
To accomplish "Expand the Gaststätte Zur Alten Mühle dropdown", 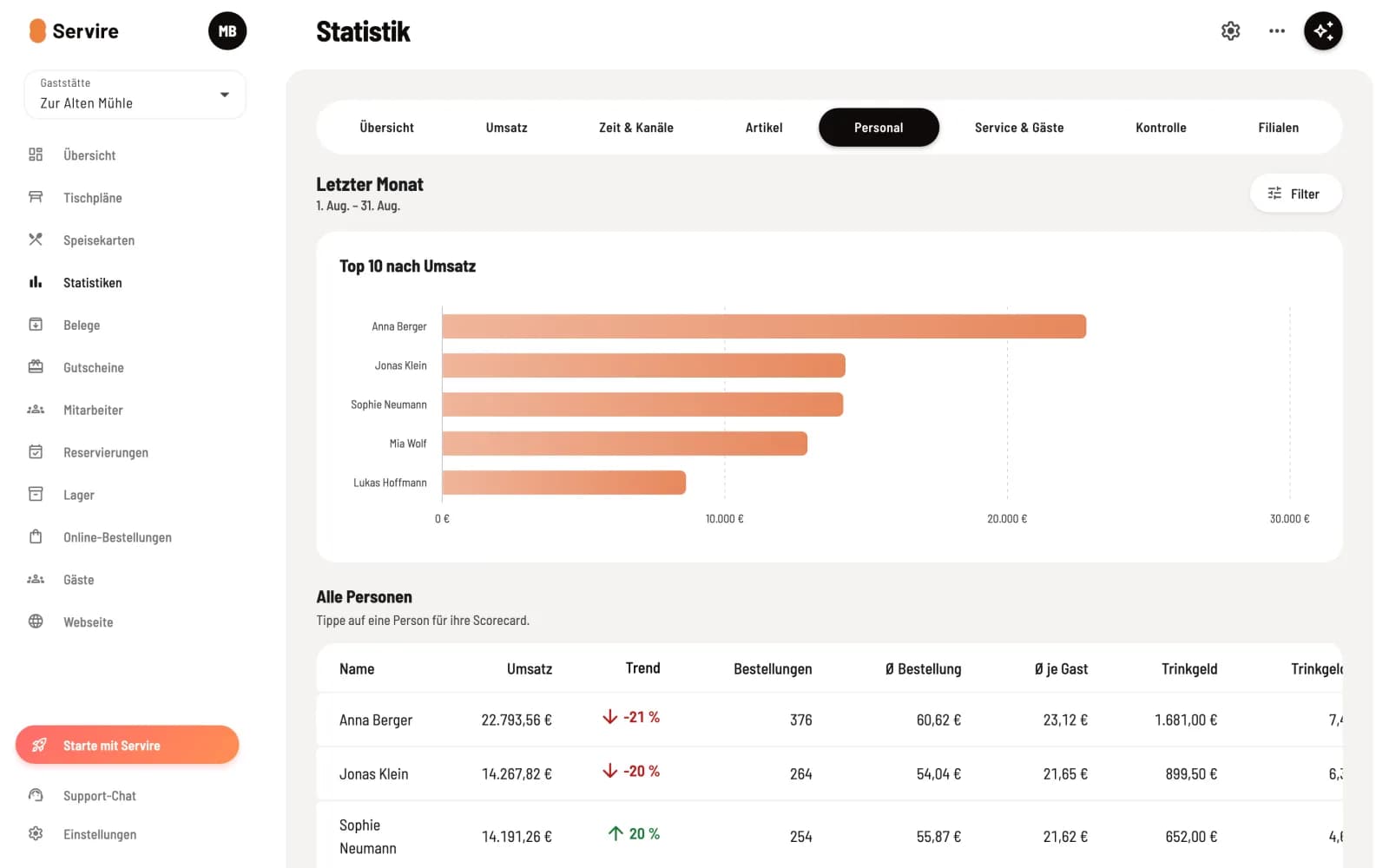I will point(135,95).
